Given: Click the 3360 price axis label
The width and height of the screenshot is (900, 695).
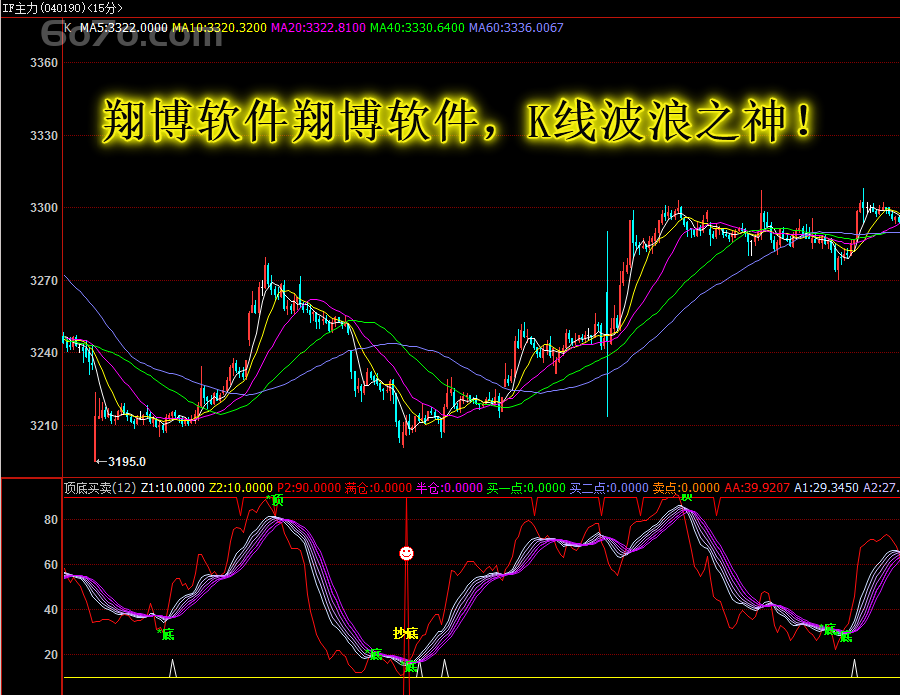Looking at the screenshot, I should tap(44, 63).
